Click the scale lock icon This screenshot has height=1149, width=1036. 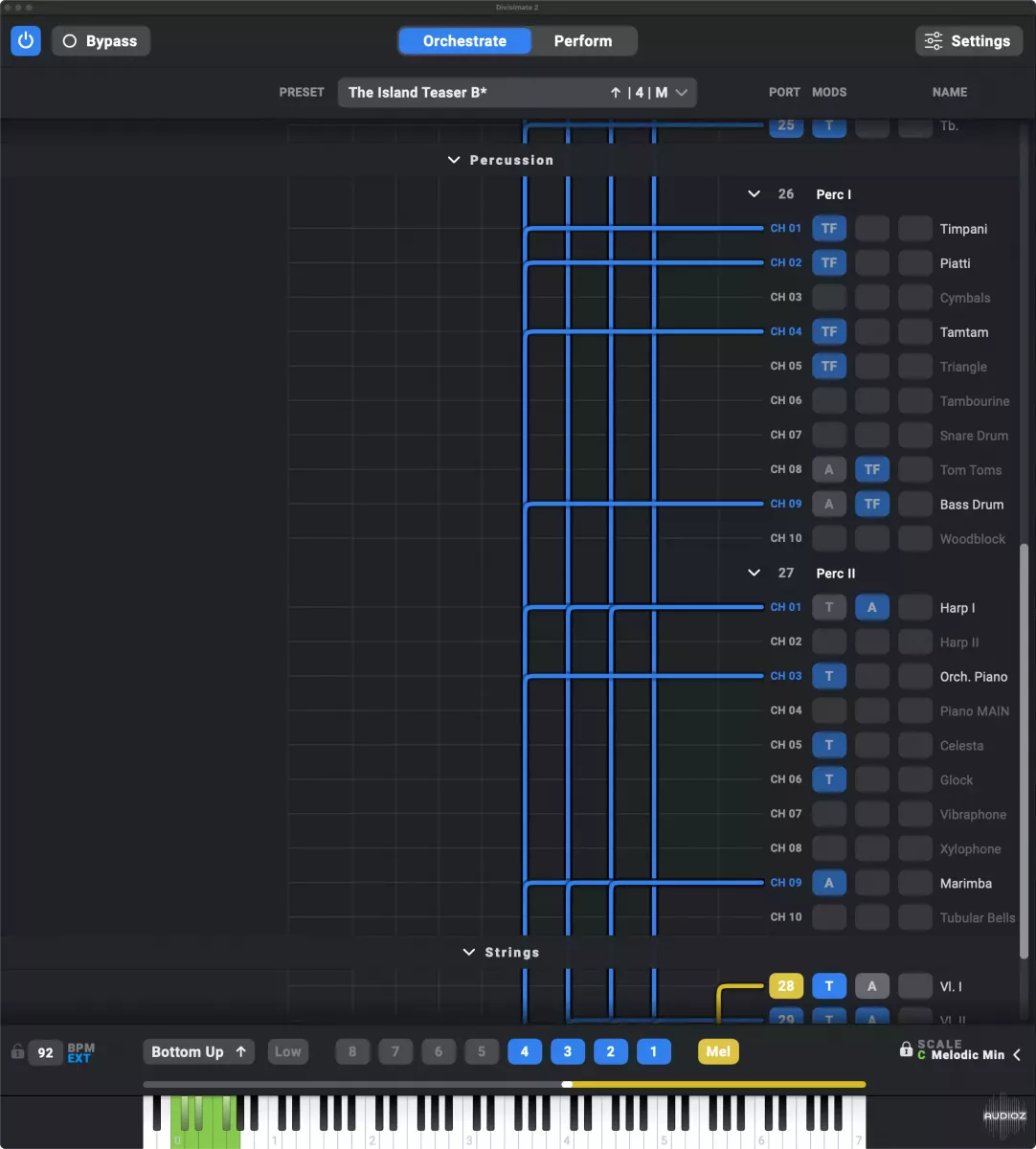(x=906, y=1049)
